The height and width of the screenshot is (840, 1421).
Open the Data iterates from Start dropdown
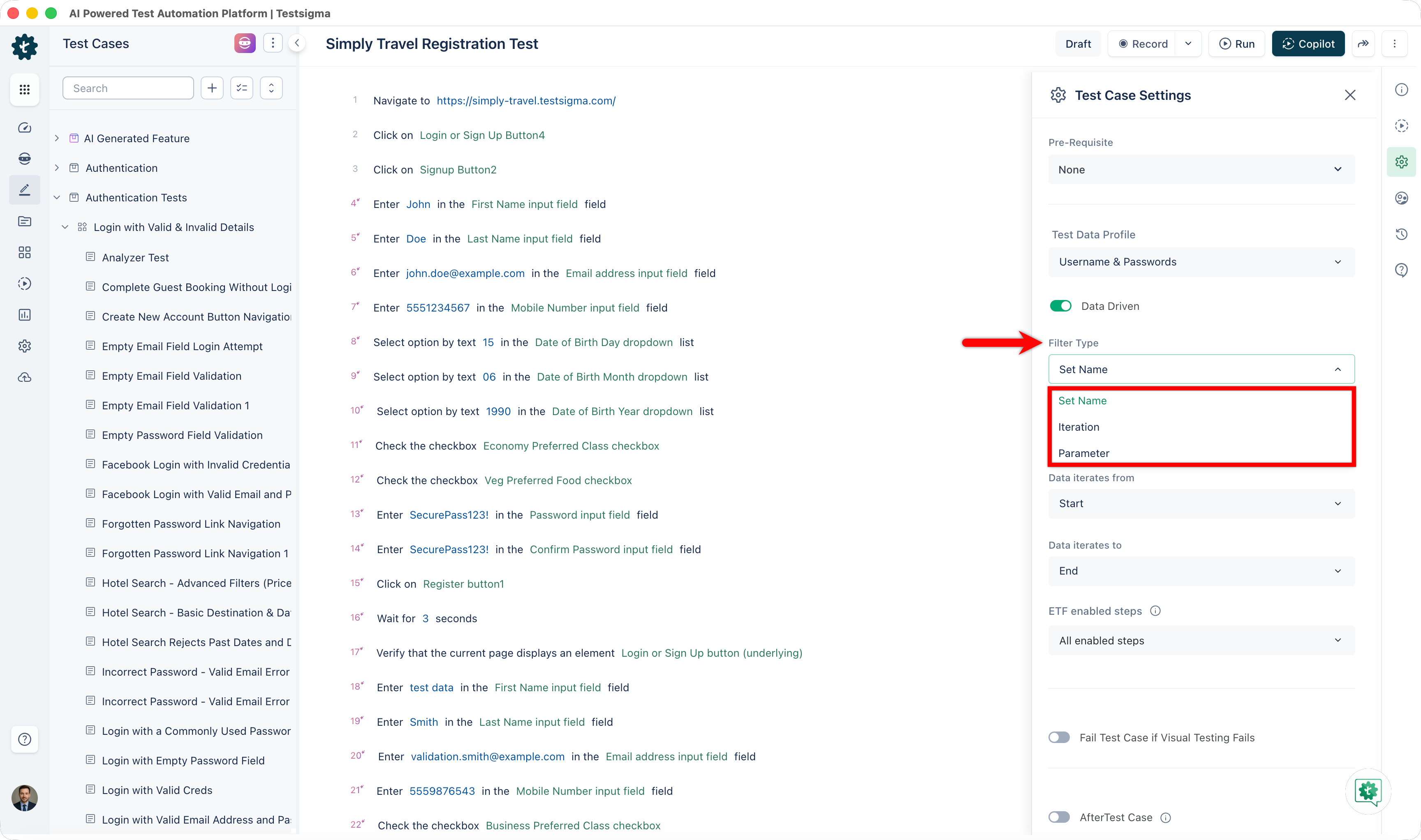1201,503
